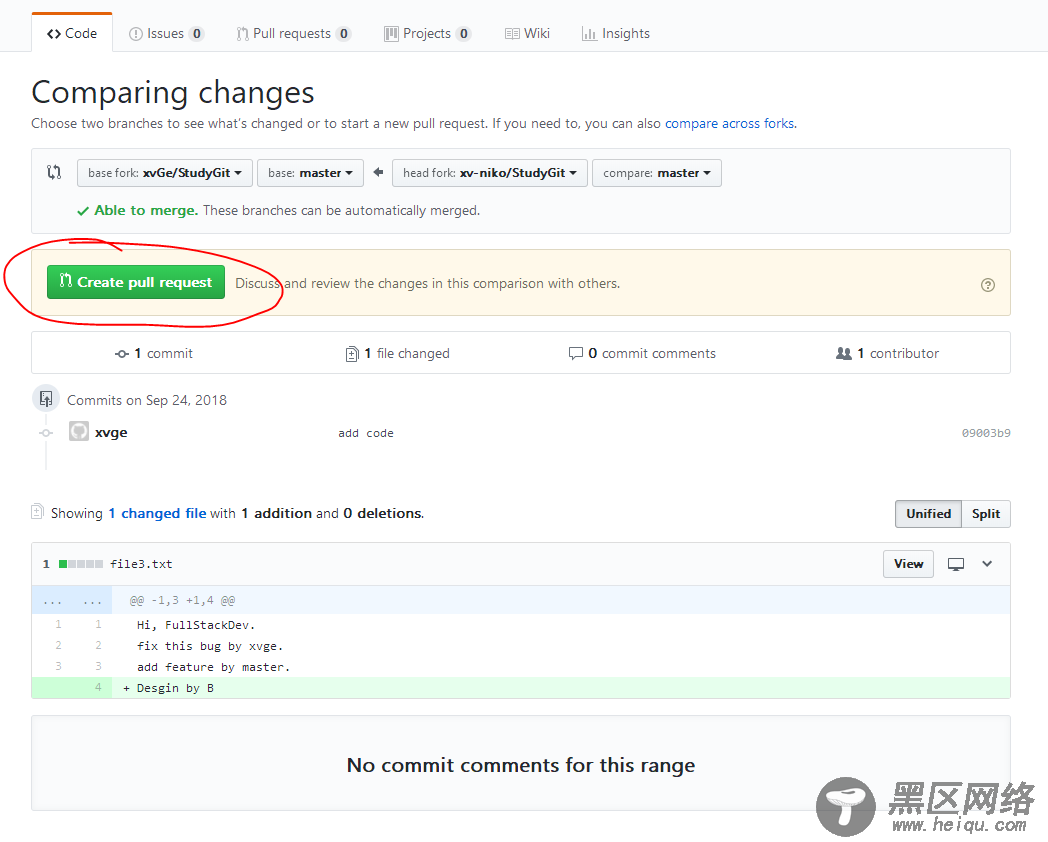Click the file icon beside Showing changed file

pos(38,512)
